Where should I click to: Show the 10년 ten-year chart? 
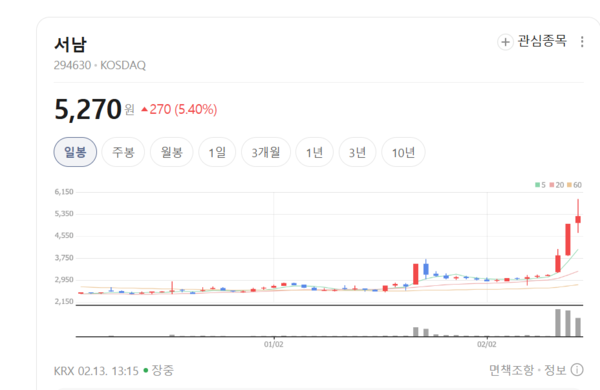403,152
